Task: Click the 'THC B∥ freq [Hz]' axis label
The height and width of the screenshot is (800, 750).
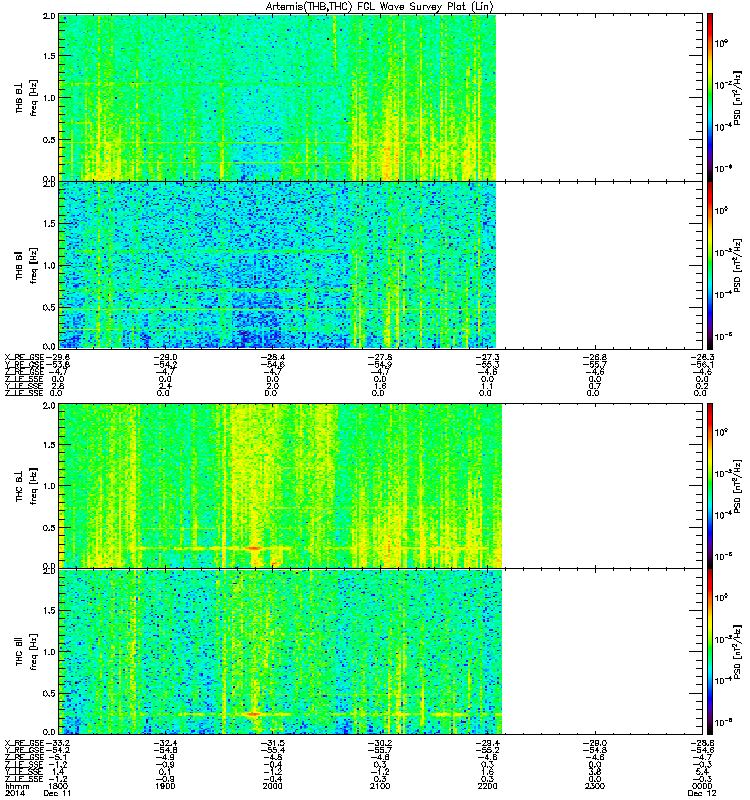Action: [26, 652]
